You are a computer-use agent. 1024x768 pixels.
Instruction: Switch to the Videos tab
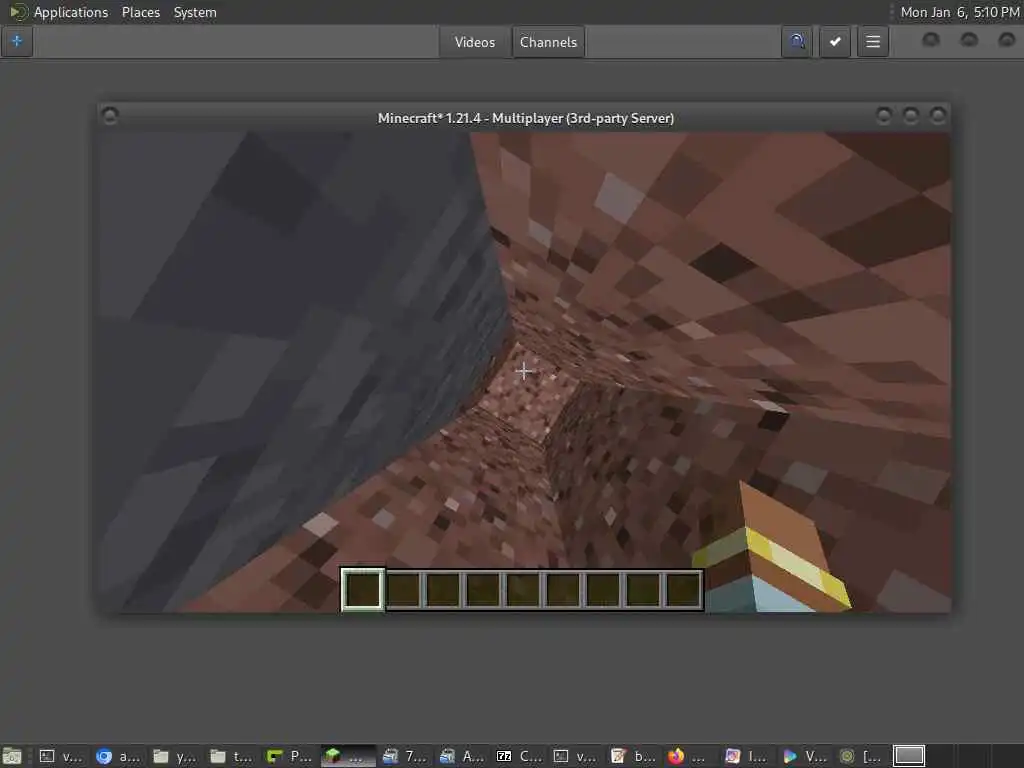475,42
